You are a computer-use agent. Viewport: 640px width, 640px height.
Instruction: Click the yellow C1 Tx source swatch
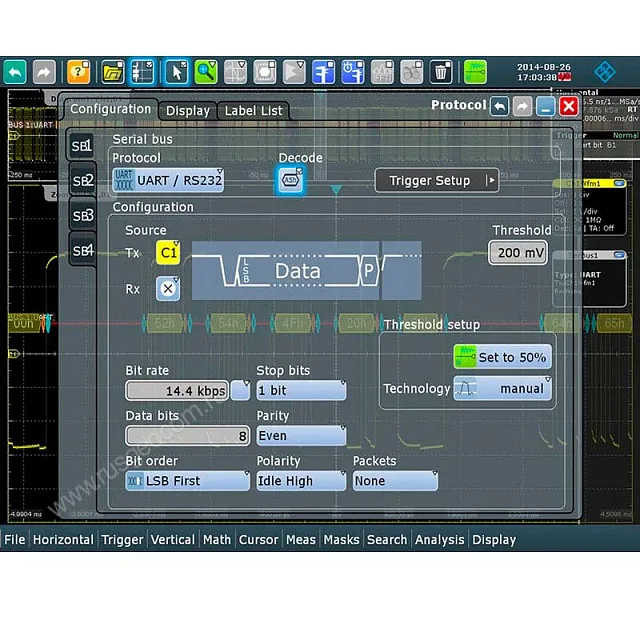pos(167,253)
